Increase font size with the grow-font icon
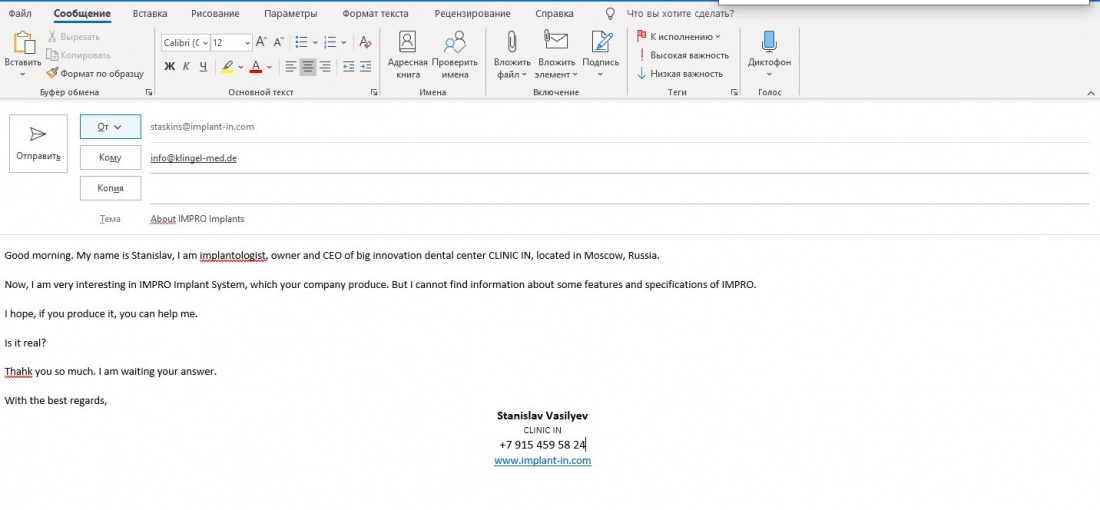Image resolution: width=1100 pixels, height=510 pixels. (x=261, y=42)
